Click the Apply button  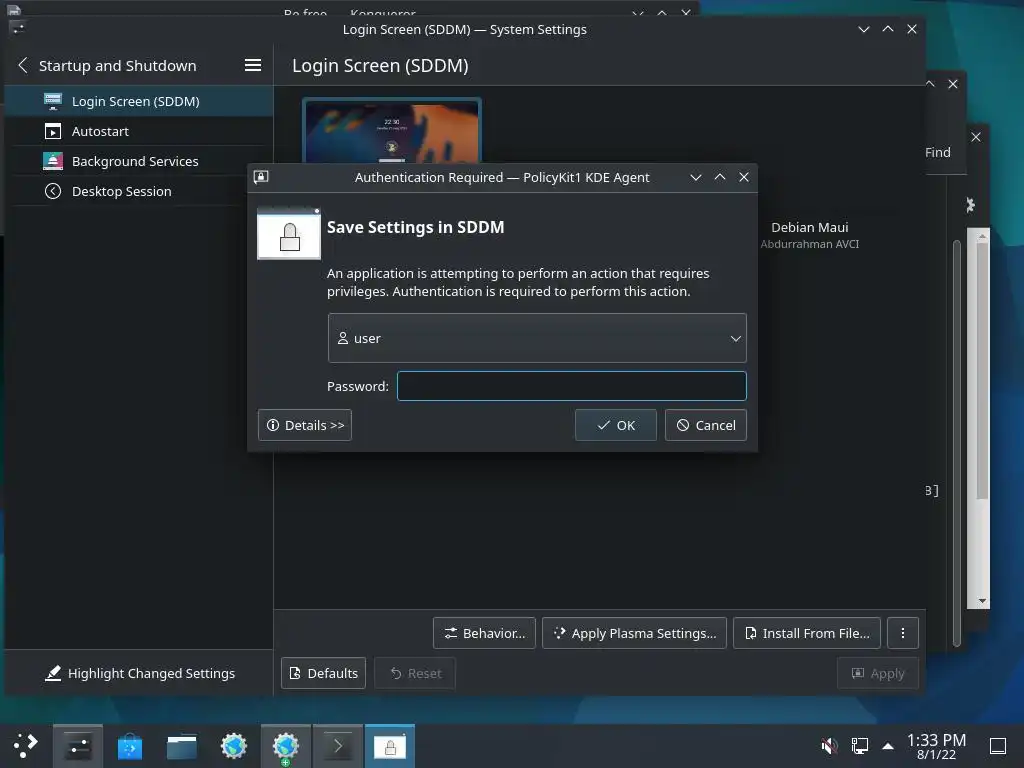click(878, 673)
